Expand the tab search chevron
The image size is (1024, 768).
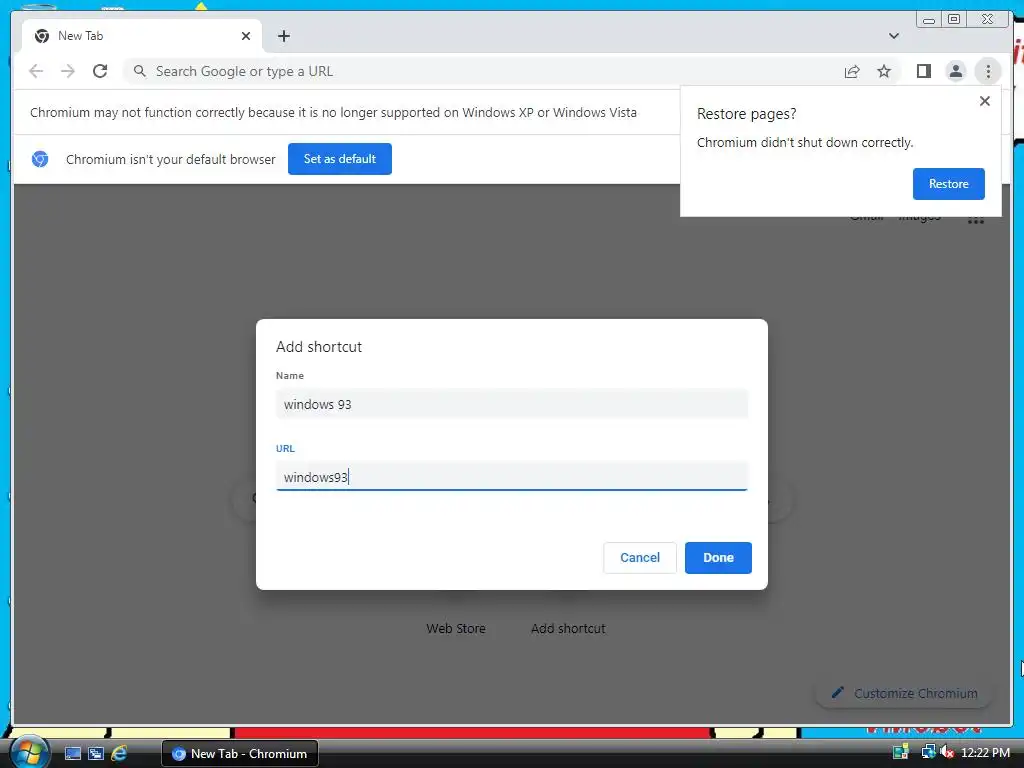893,36
